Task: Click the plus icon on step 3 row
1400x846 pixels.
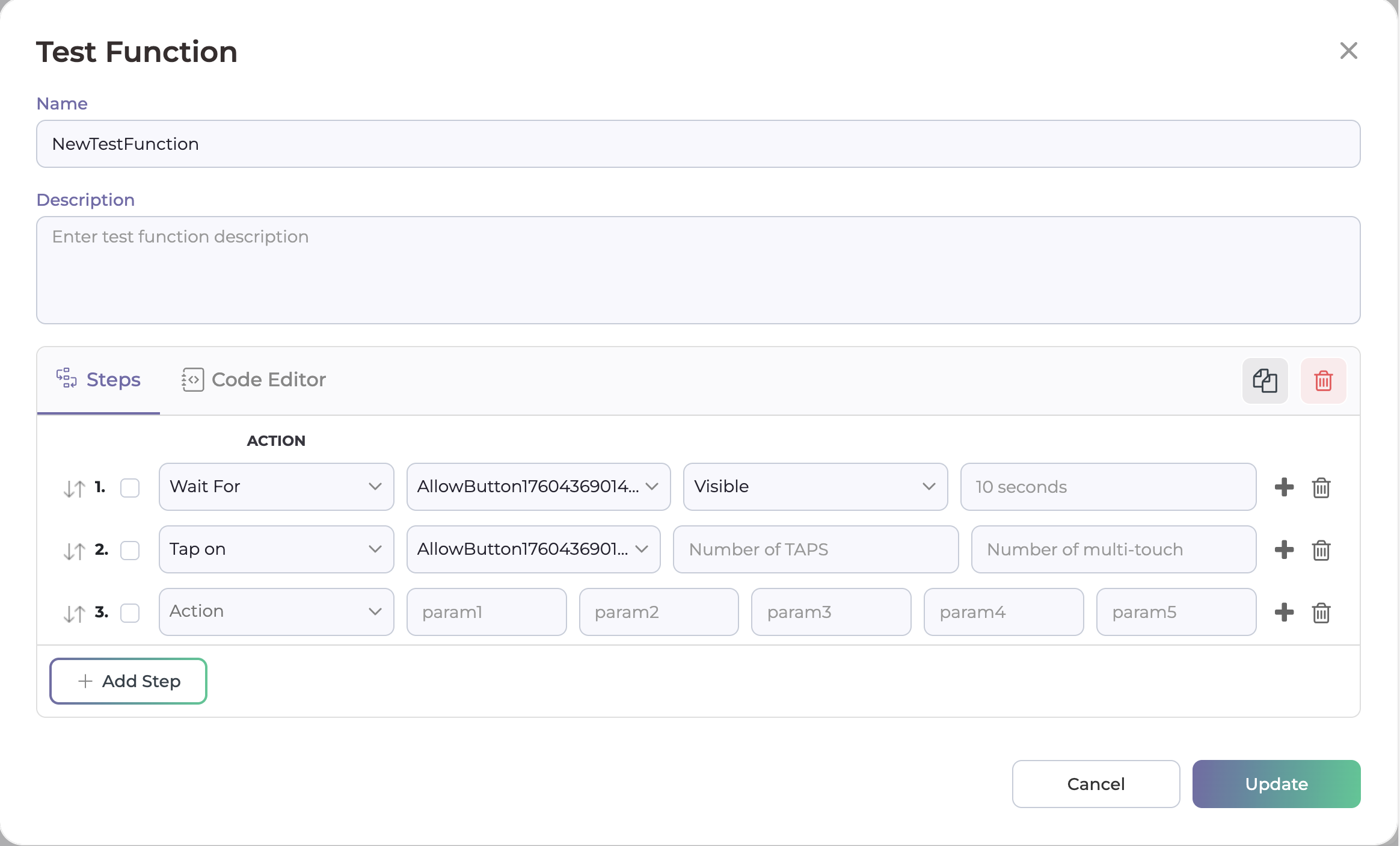Action: (1284, 613)
